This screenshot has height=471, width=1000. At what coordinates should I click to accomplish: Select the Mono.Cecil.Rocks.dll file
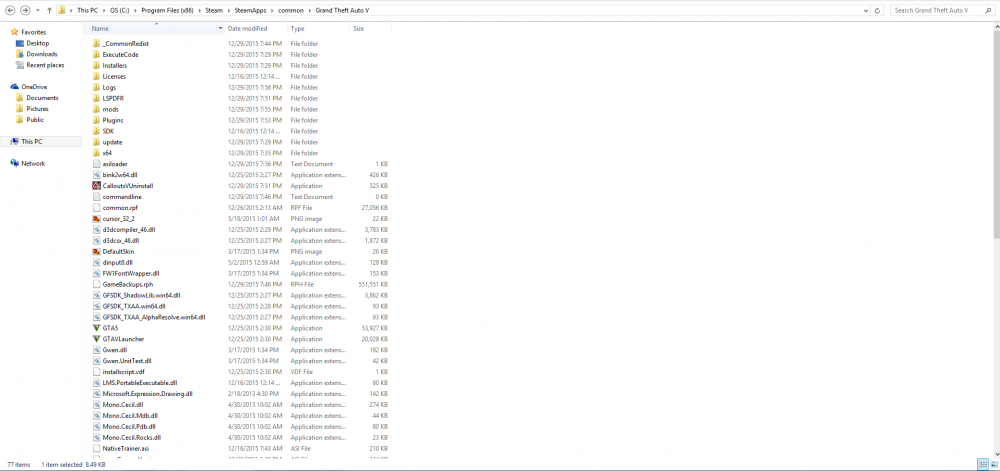click(x=131, y=437)
